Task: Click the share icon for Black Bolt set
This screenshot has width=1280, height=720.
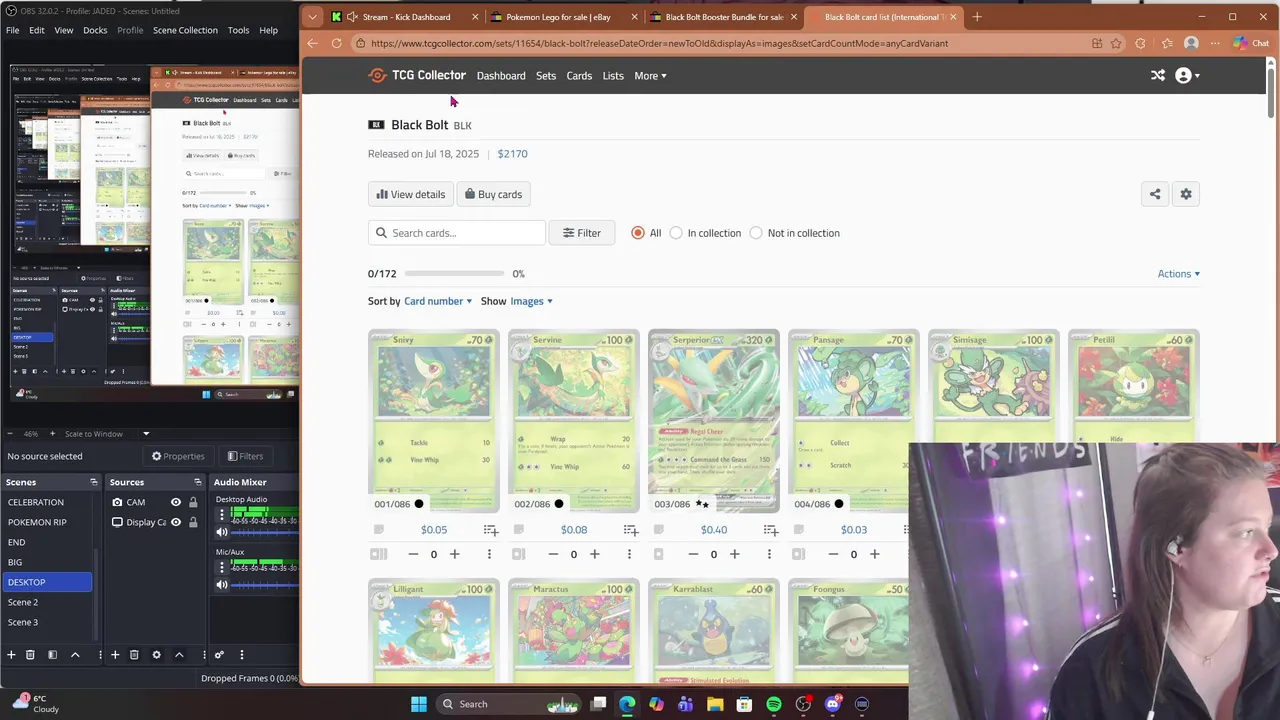Action: [1155, 194]
